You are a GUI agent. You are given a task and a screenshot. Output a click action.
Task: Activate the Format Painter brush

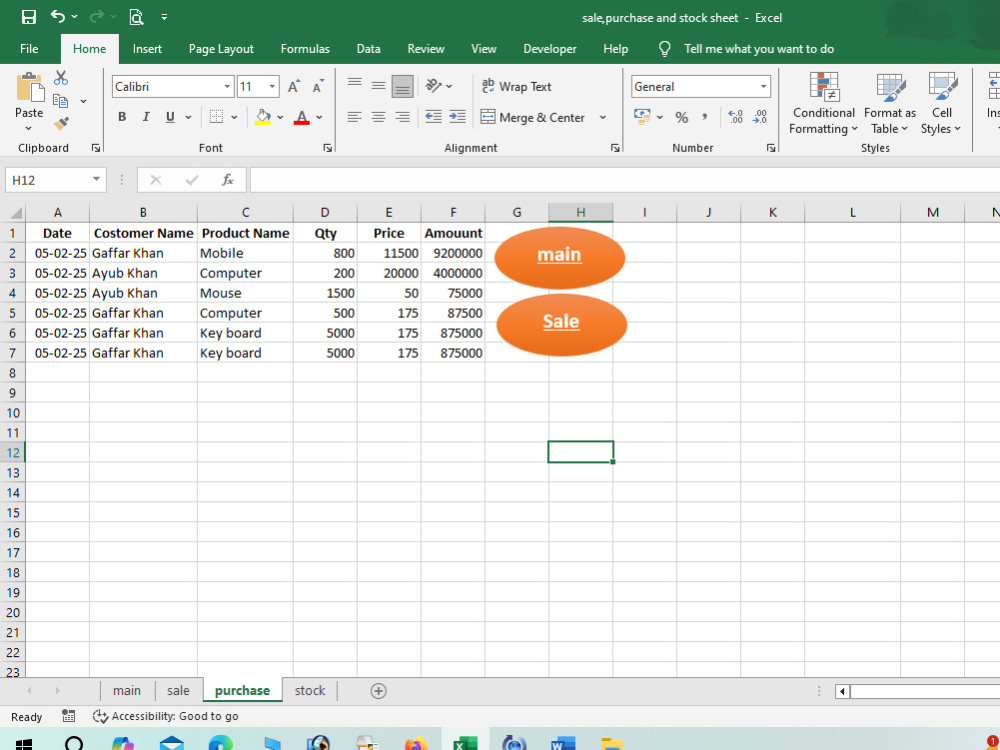click(61, 123)
